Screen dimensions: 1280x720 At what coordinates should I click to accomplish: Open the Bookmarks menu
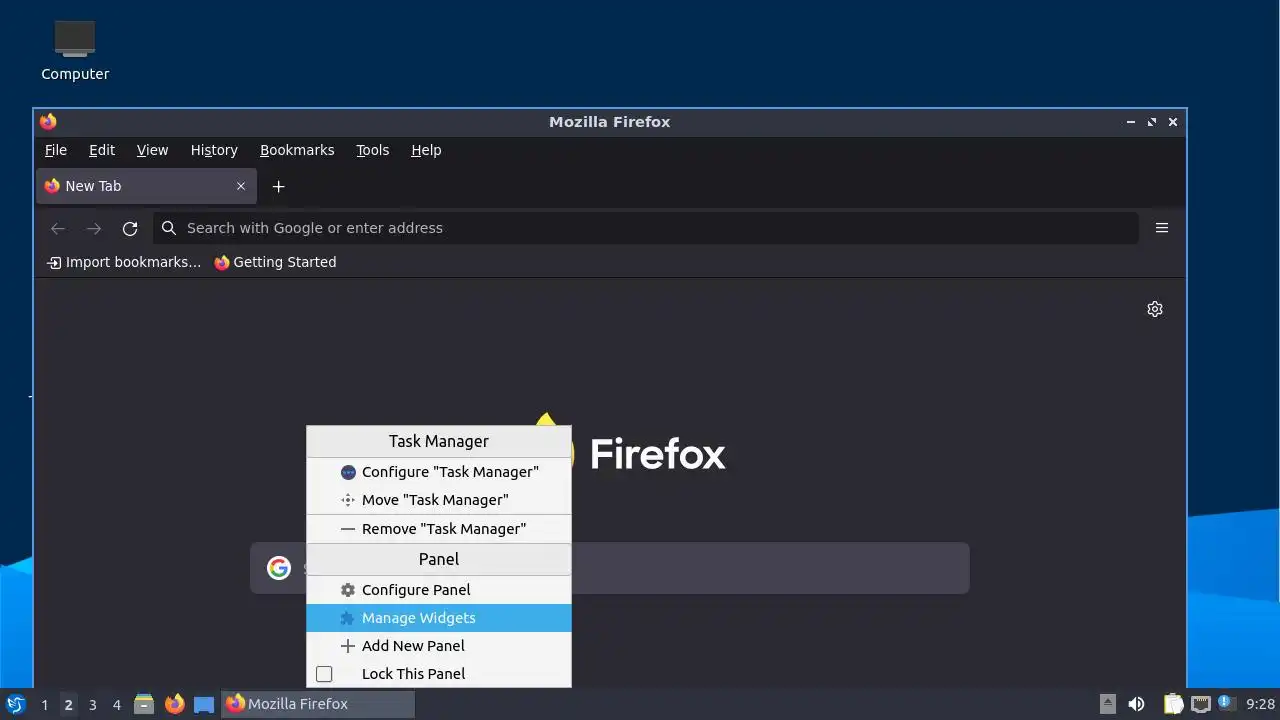coord(297,150)
